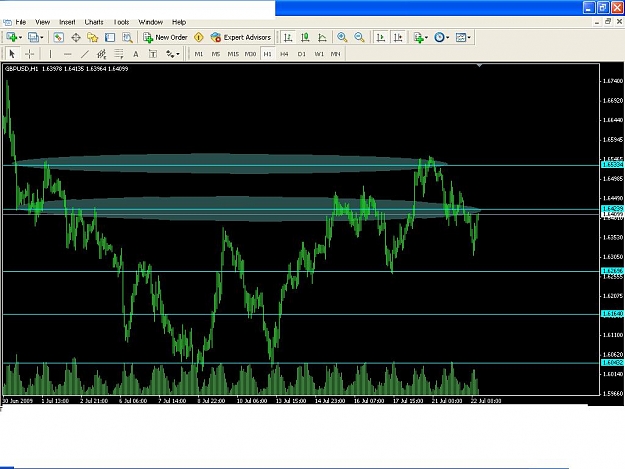Click the chart window icon beside File
The image size is (625, 469).
tap(7, 22)
